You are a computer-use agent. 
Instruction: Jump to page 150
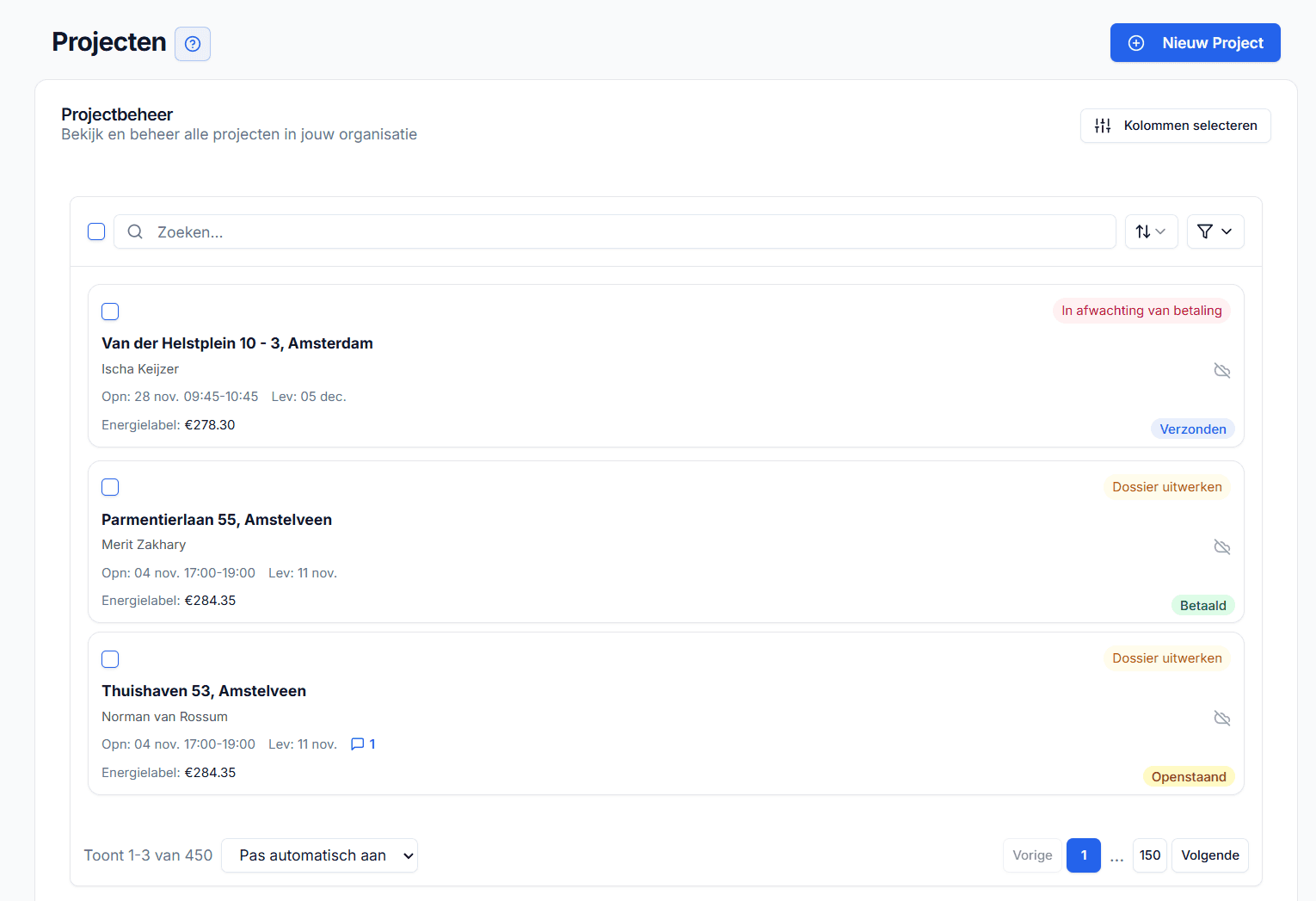pos(1149,855)
